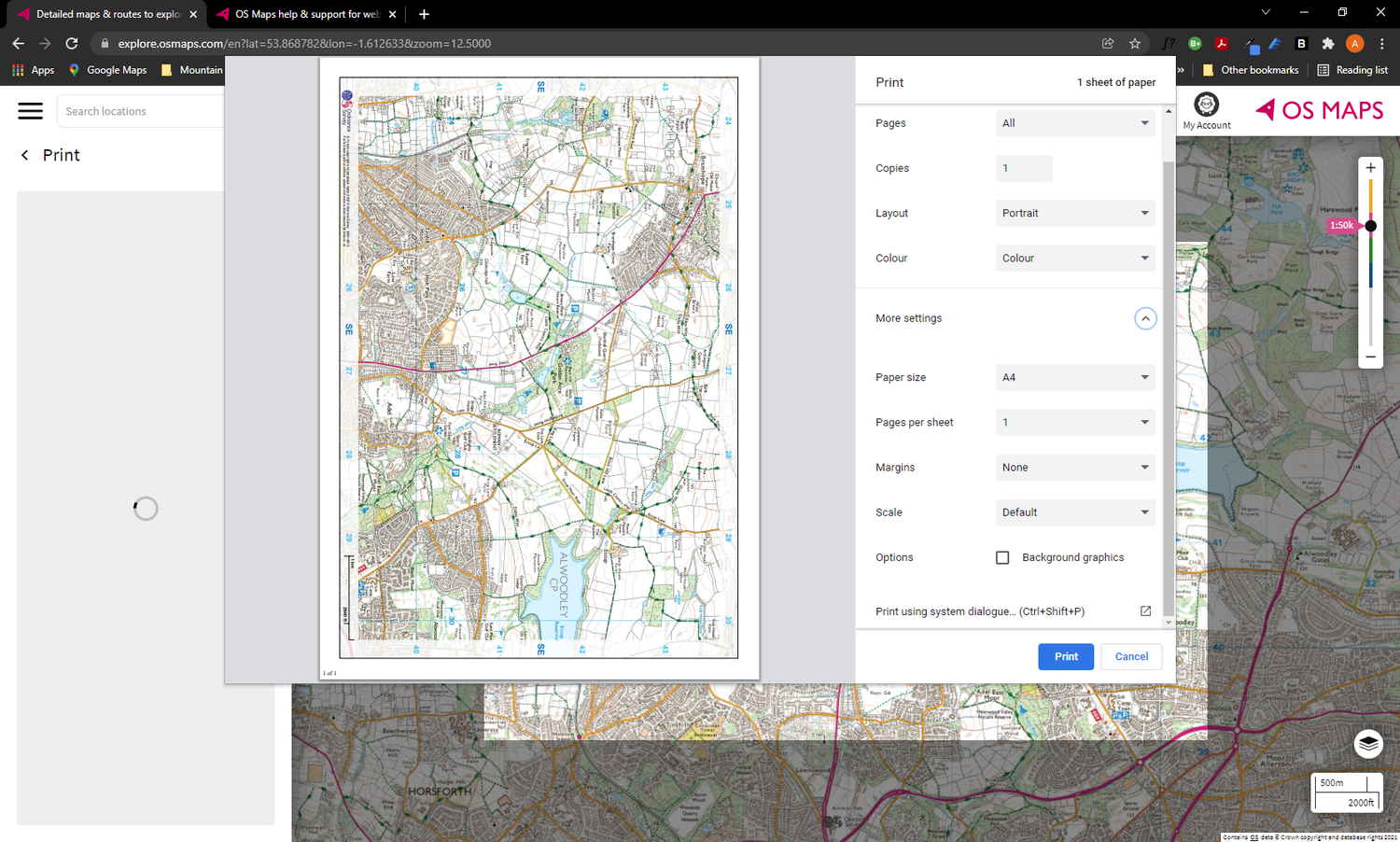This screenshot has width=1400, height=842.
Task: Click the pink OS Maps logo
Action: tap(1317, 109)
